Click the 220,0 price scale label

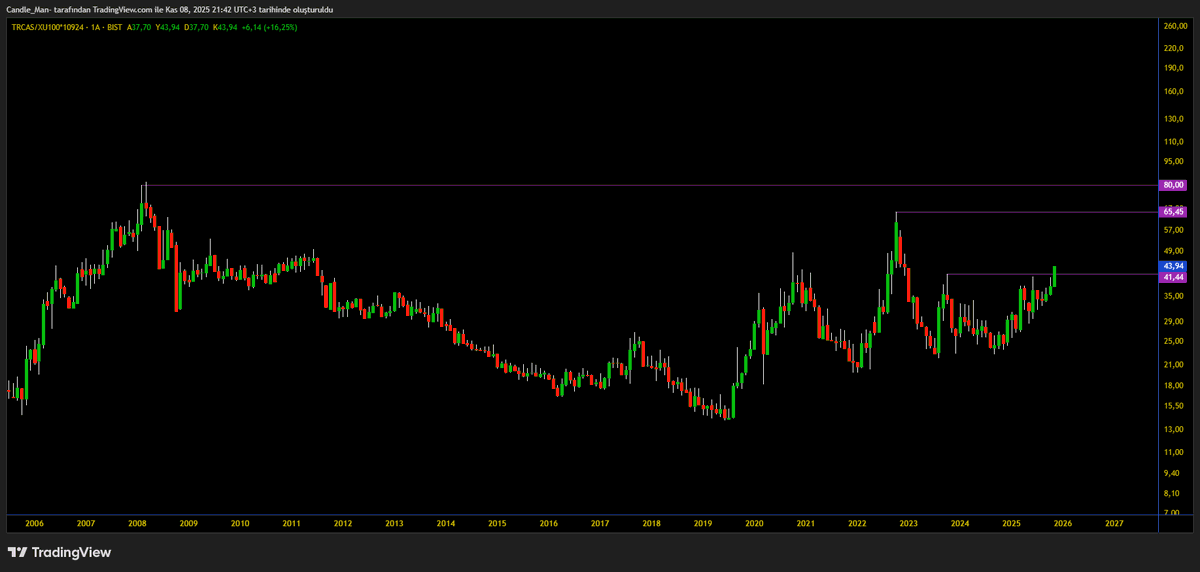1174,46
